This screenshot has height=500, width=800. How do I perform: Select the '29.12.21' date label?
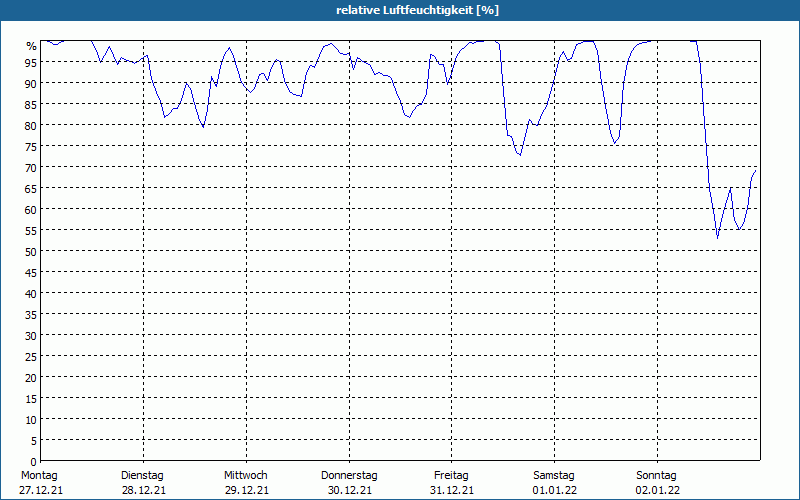click(246, 490)
